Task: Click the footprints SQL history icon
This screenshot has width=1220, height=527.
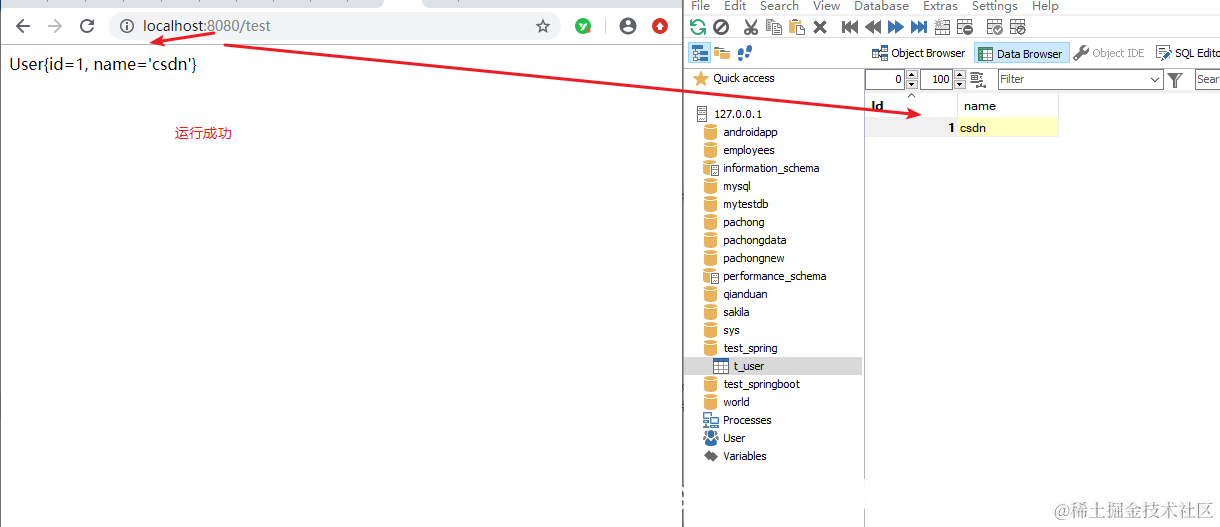Action: click(x=745, y=52)
